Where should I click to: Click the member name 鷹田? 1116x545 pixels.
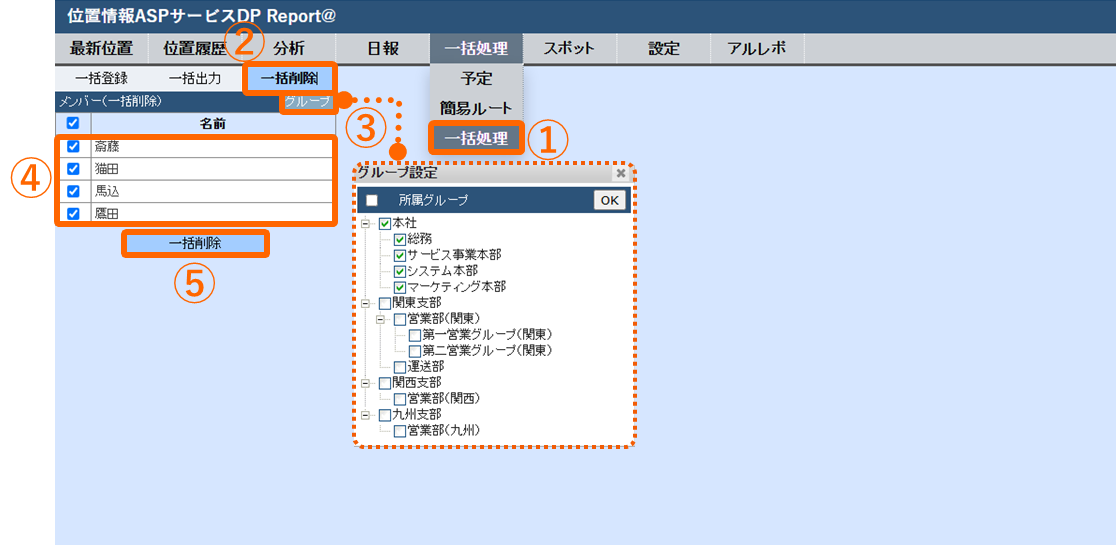point(106,213)
